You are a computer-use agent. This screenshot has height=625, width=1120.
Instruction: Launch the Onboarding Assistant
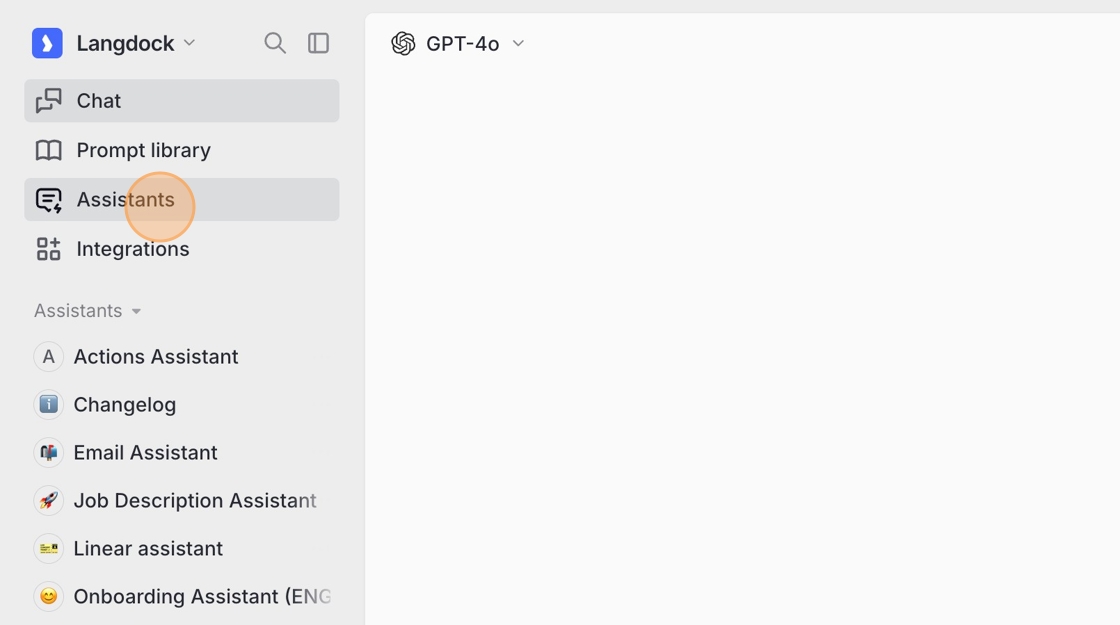pyautogui.click(x=200, y=597)
